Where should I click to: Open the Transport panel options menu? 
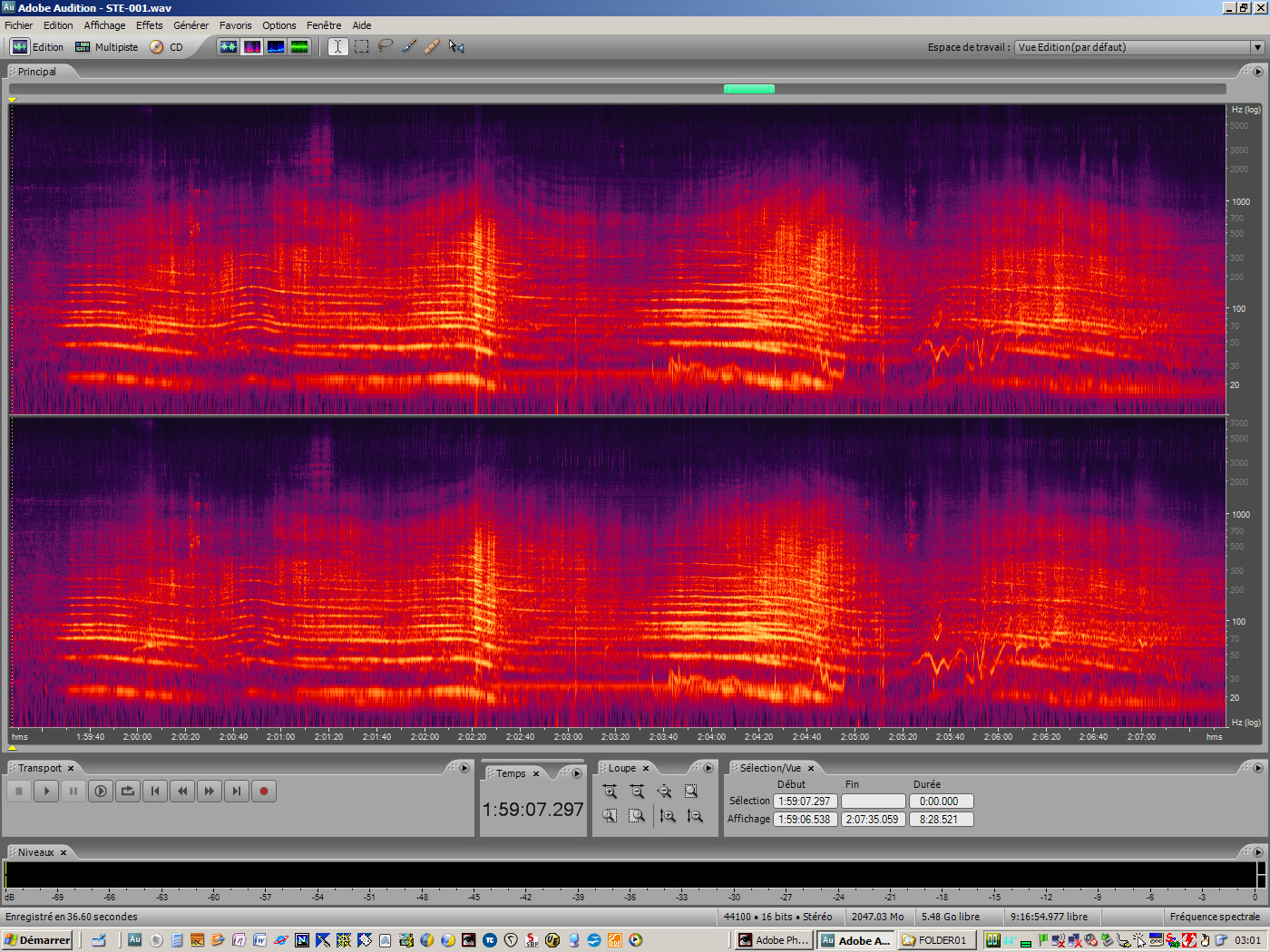464,768
